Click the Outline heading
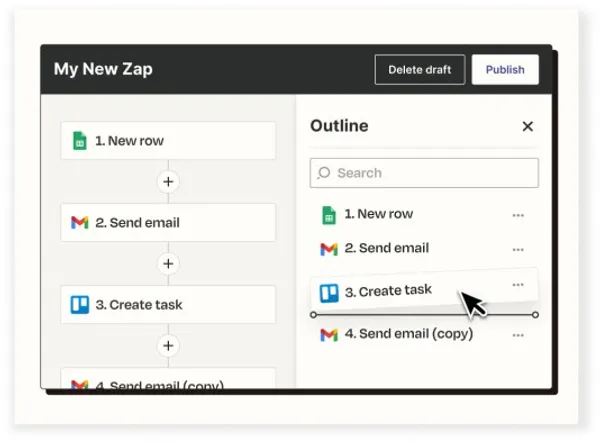600x442 pixels. (339, 126)
